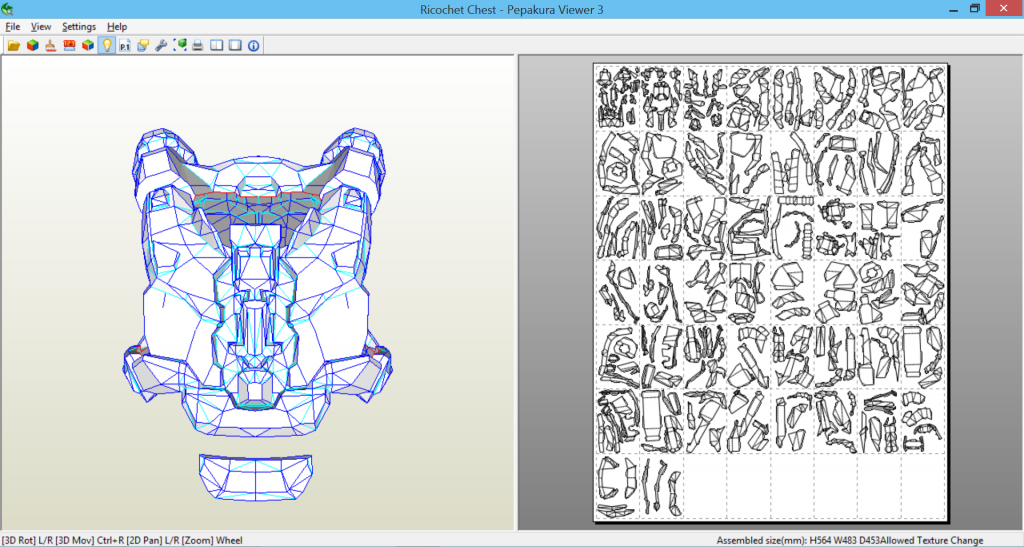Open the Settings menu
This screenshot has width=1024, height=547.
point(79,27)
